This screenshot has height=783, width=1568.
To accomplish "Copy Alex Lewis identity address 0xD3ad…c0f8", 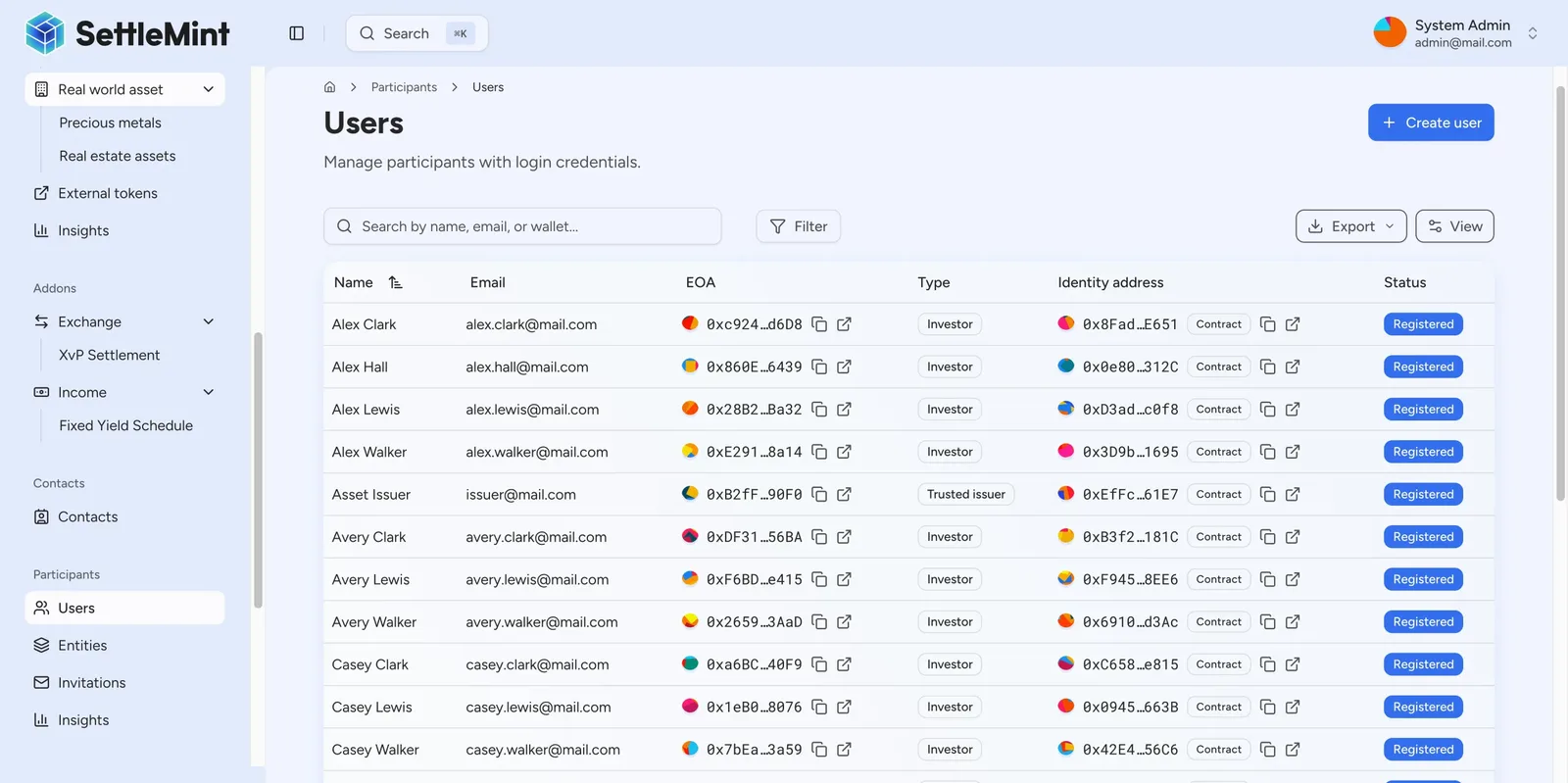I will (1267, 410).
